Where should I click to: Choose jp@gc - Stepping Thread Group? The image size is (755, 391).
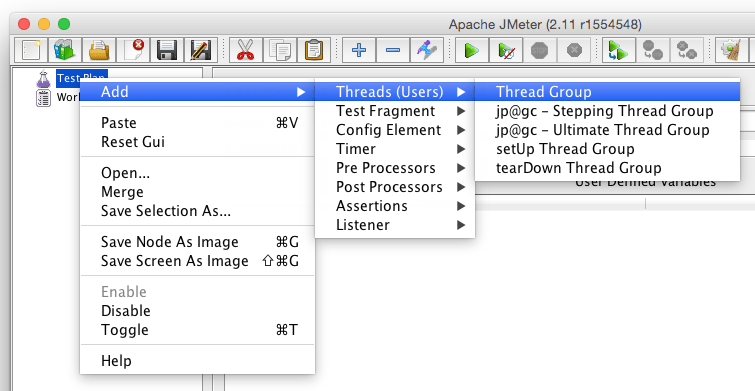click(x=607, y=111)
